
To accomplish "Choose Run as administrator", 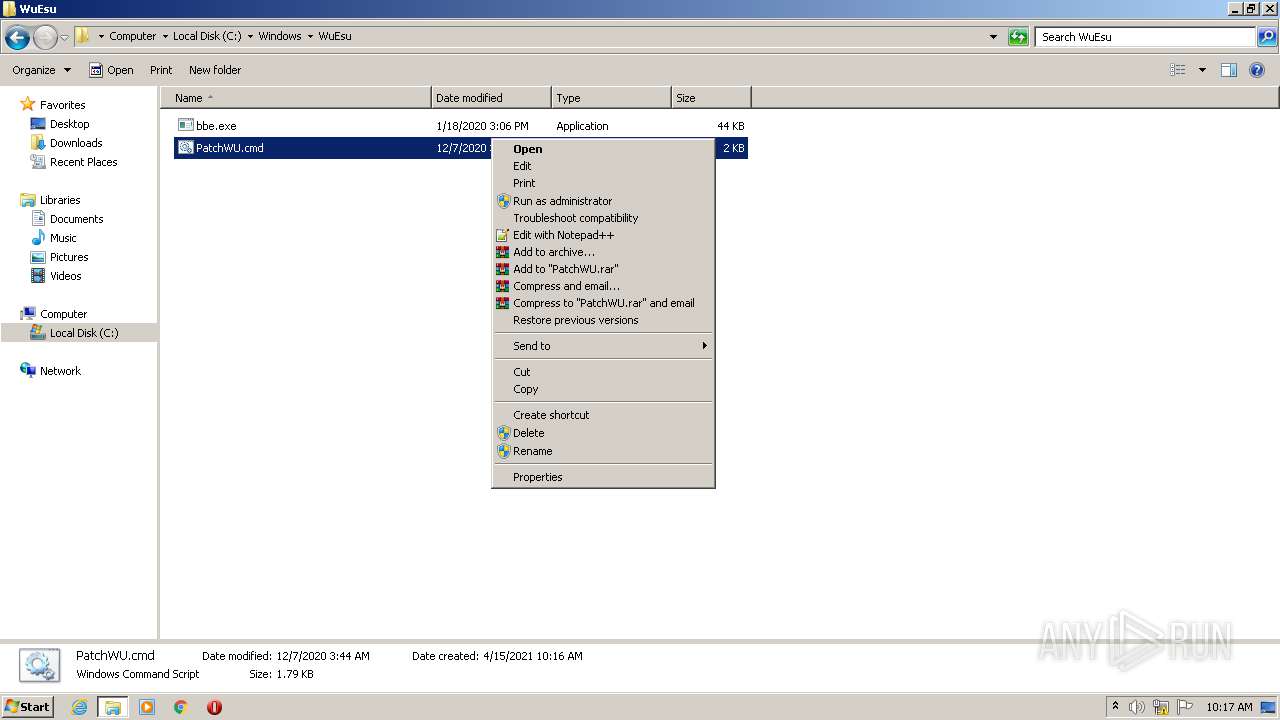I will coord(603,201).
